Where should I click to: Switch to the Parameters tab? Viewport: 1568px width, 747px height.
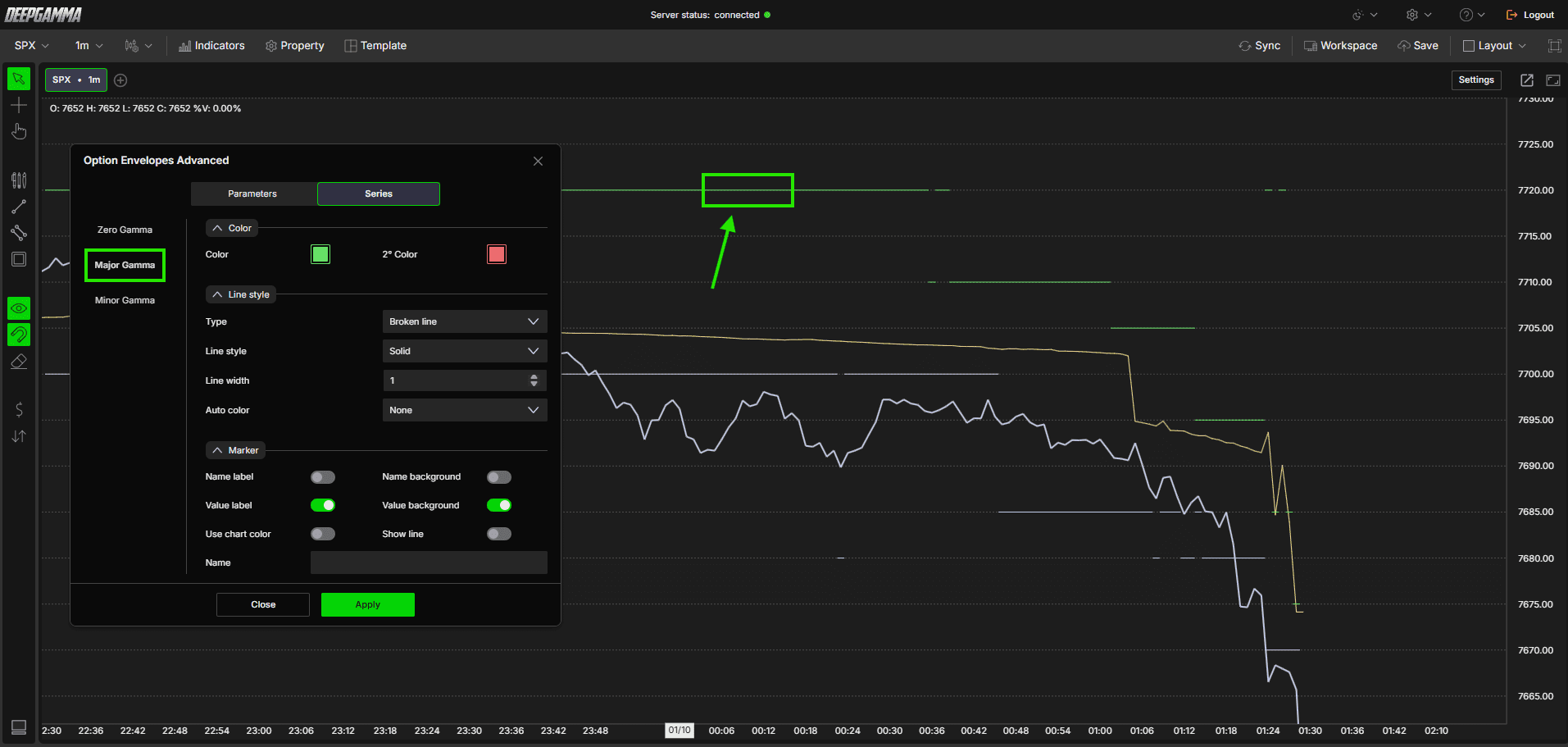click(253, 194)
